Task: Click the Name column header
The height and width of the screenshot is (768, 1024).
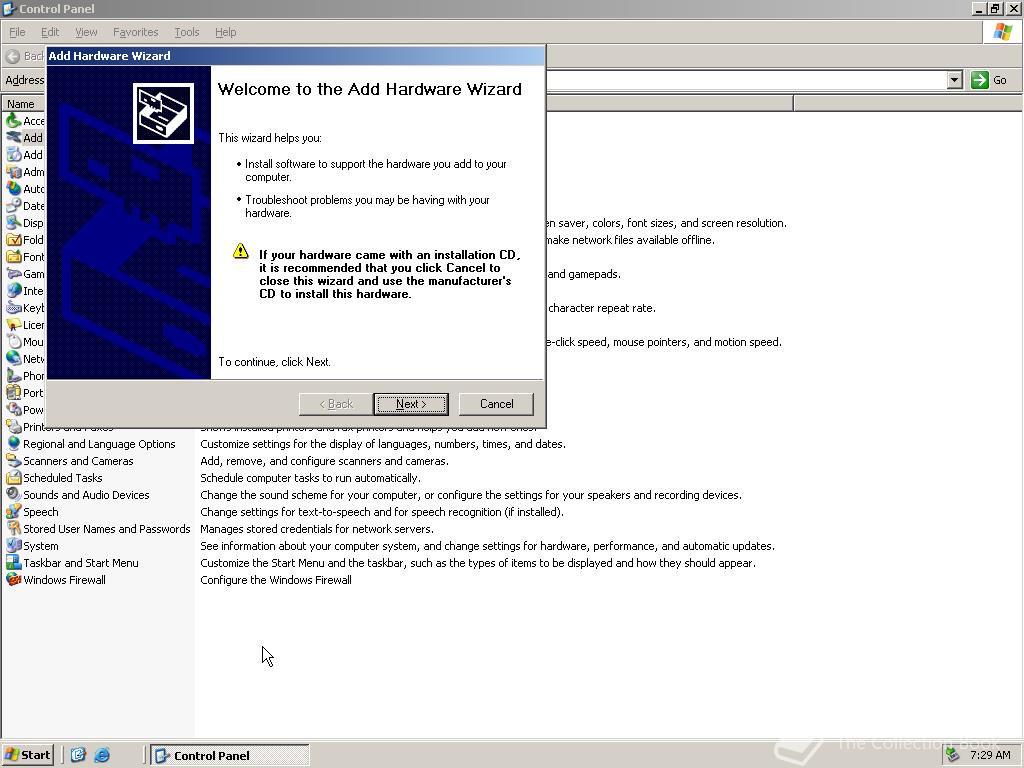Action: click(24, 104)
